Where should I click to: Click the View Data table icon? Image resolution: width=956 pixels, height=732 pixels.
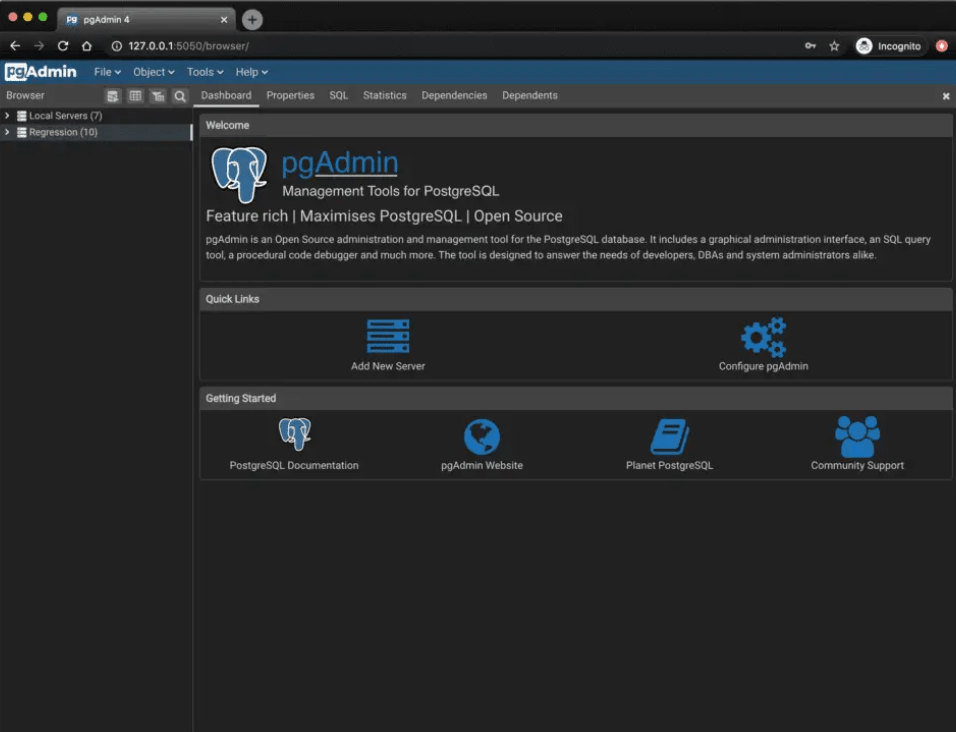135,96
